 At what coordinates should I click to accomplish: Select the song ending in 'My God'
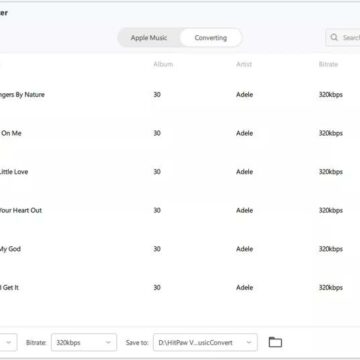tap(10, 249)
